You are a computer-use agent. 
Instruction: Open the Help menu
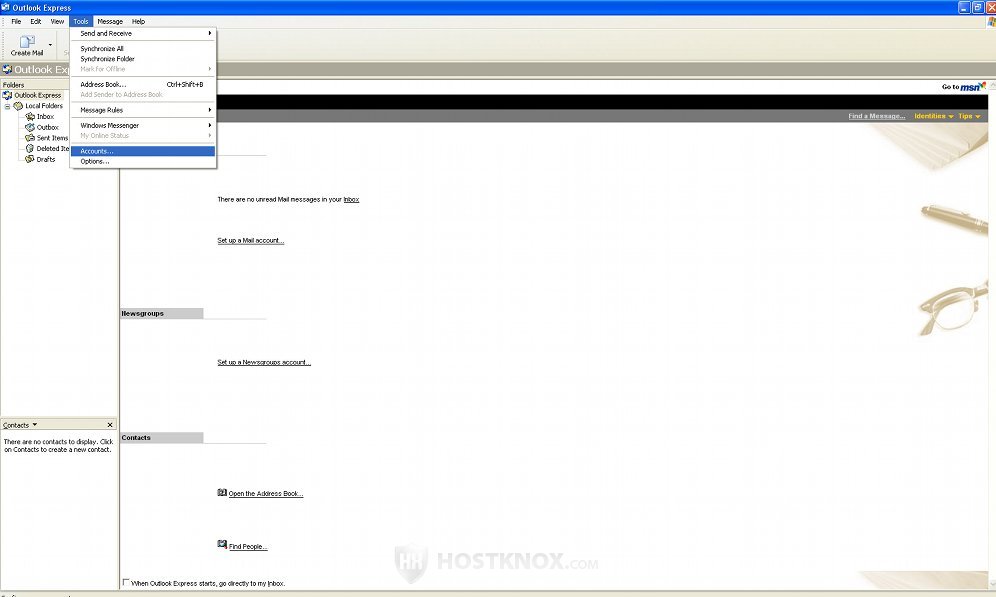[x=138, y=21]
